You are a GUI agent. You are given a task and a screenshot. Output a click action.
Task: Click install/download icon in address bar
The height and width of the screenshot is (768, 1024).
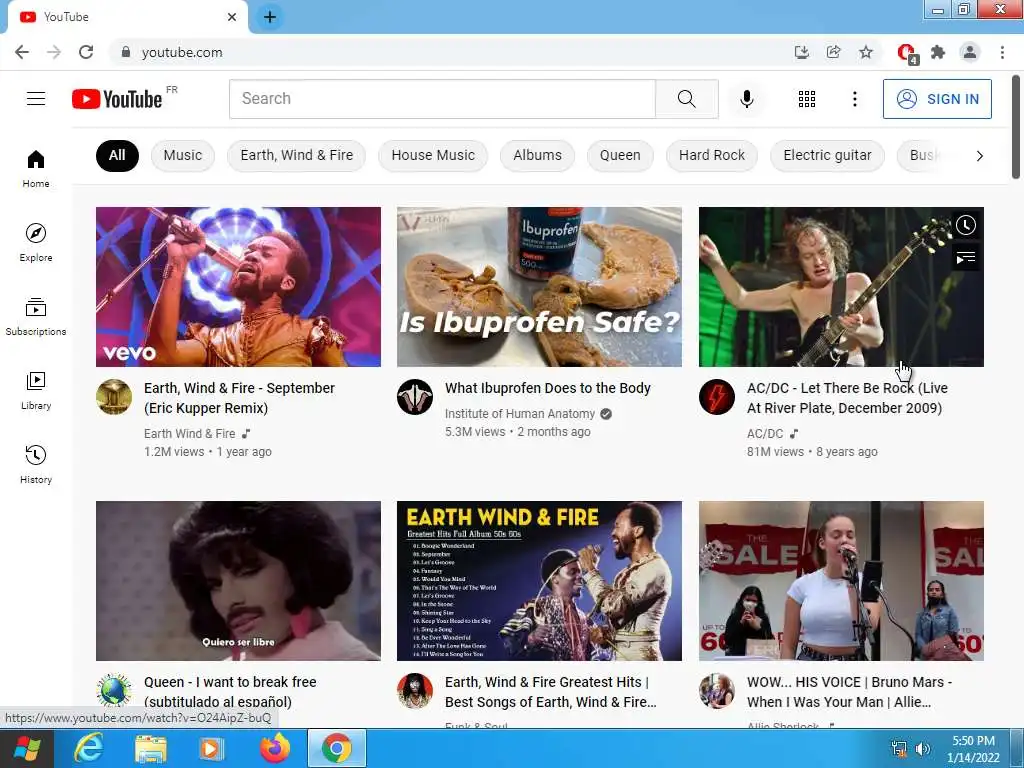pos(802,52)
